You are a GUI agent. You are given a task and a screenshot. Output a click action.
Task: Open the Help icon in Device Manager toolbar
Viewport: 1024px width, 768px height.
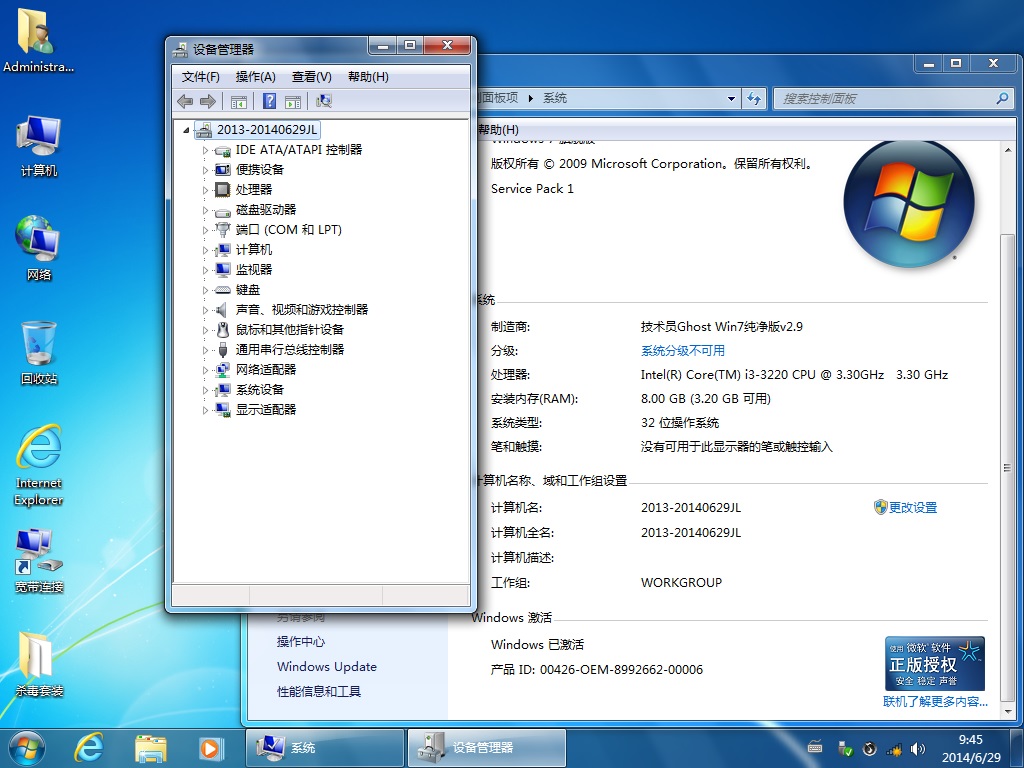269,101
